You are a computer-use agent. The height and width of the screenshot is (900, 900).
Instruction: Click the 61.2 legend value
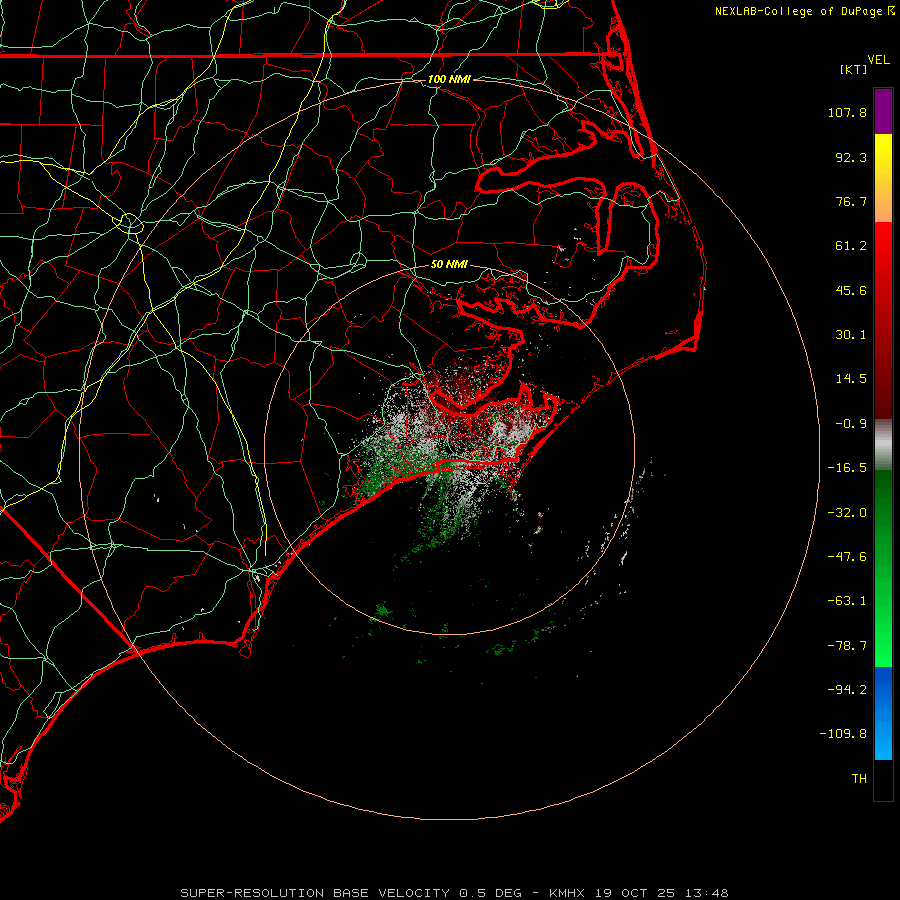pos(851,246)
